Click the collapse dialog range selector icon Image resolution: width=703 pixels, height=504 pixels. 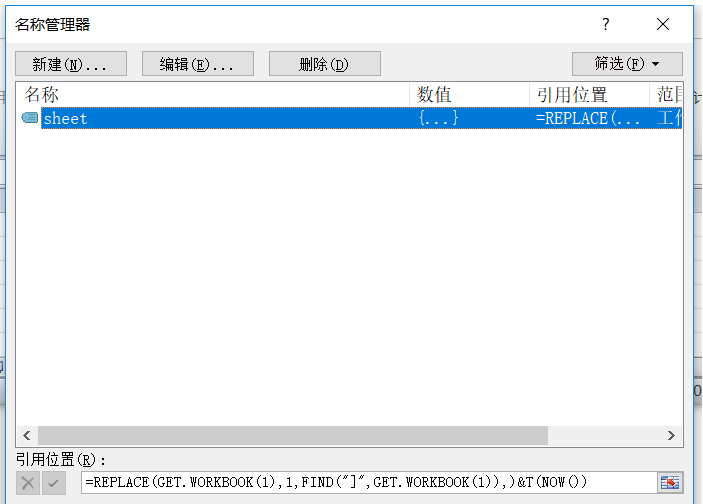pos(670,482)
